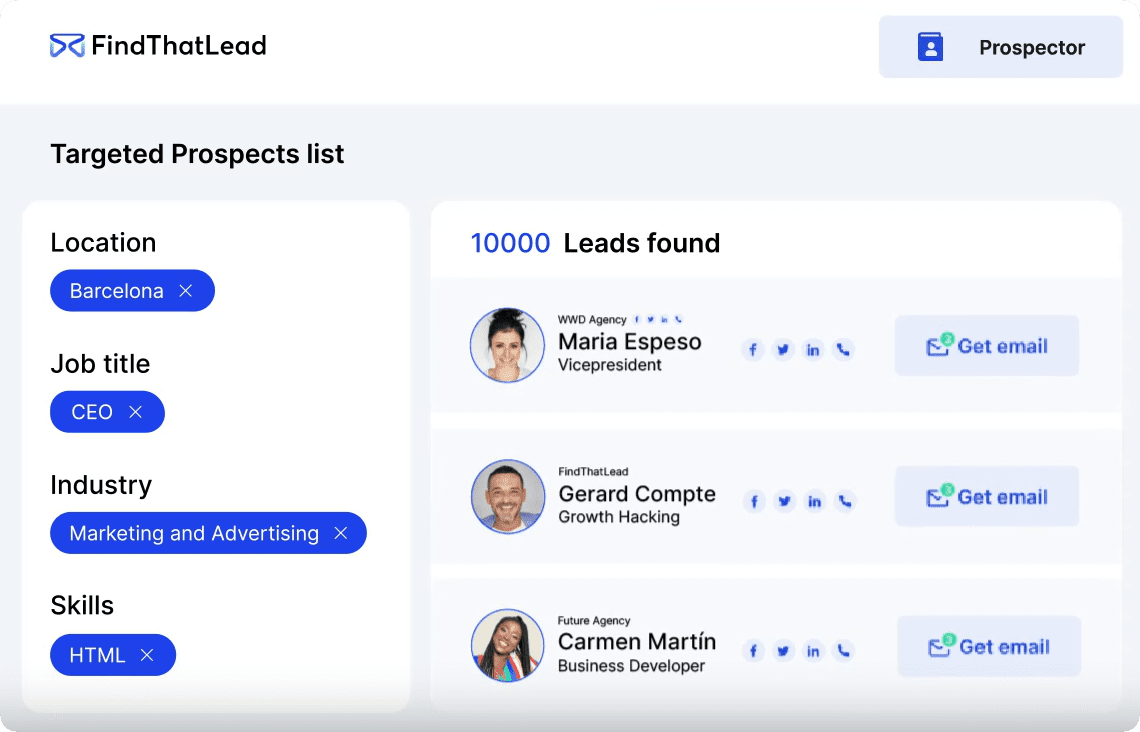Open the Prospector tab

pyautogui.click(x=1000, y=47)
